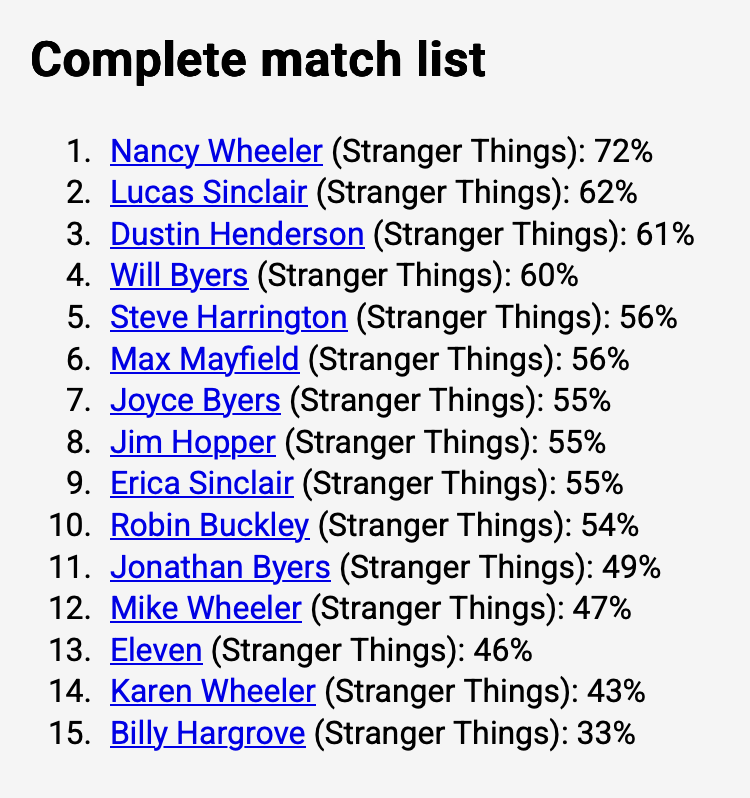Click Billy Hargrove's 33% match score
The height and width of the screenshot is (798, 750).
pos(606,733)
